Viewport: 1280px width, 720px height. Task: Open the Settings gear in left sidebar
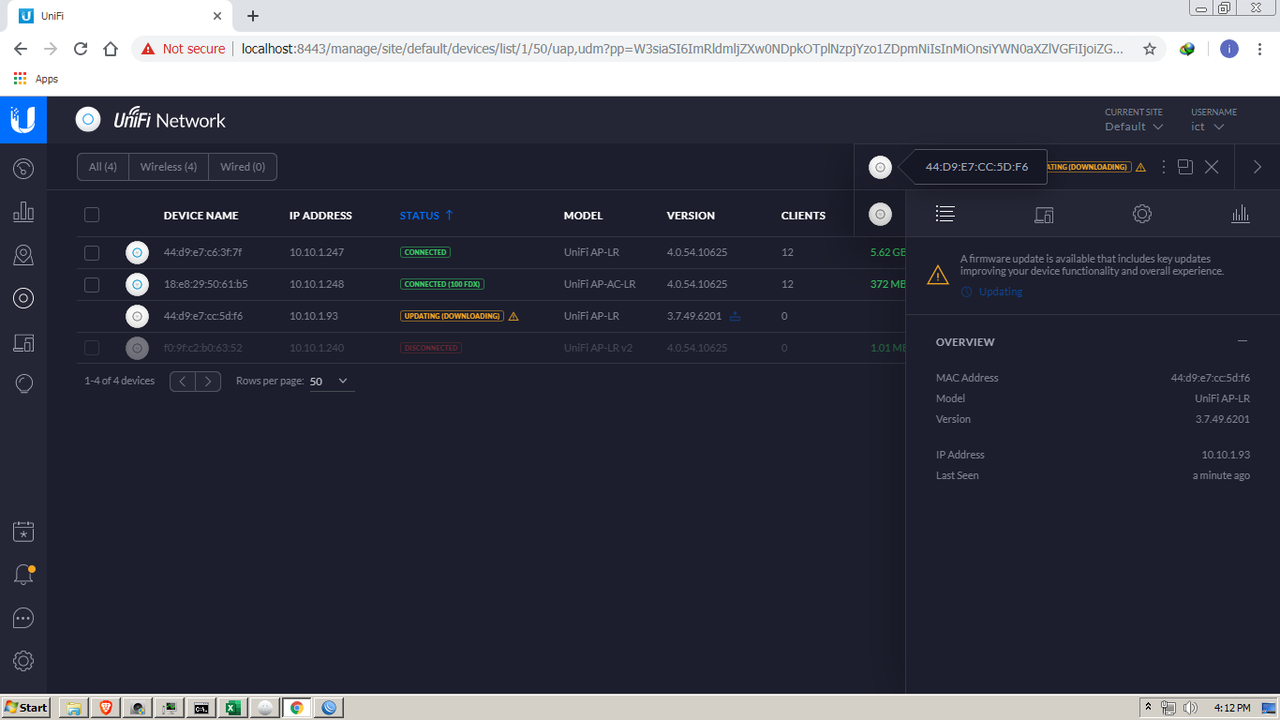23,661
